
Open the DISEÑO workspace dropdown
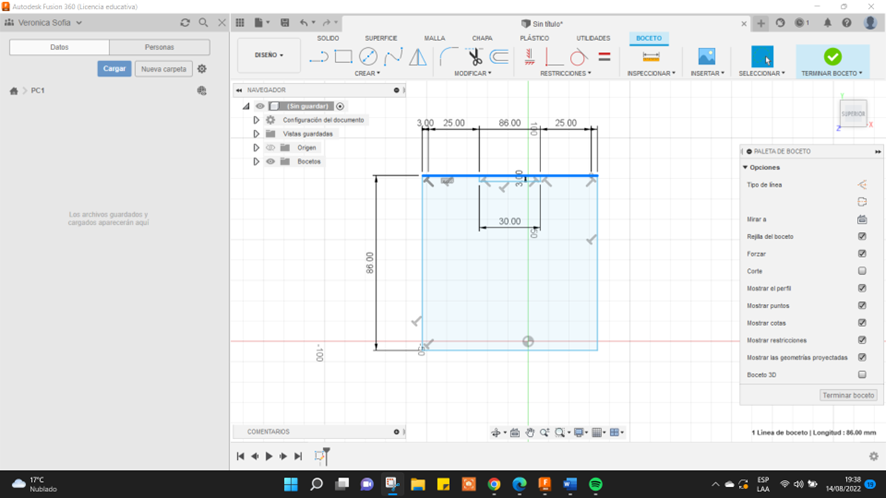(269, 55)
